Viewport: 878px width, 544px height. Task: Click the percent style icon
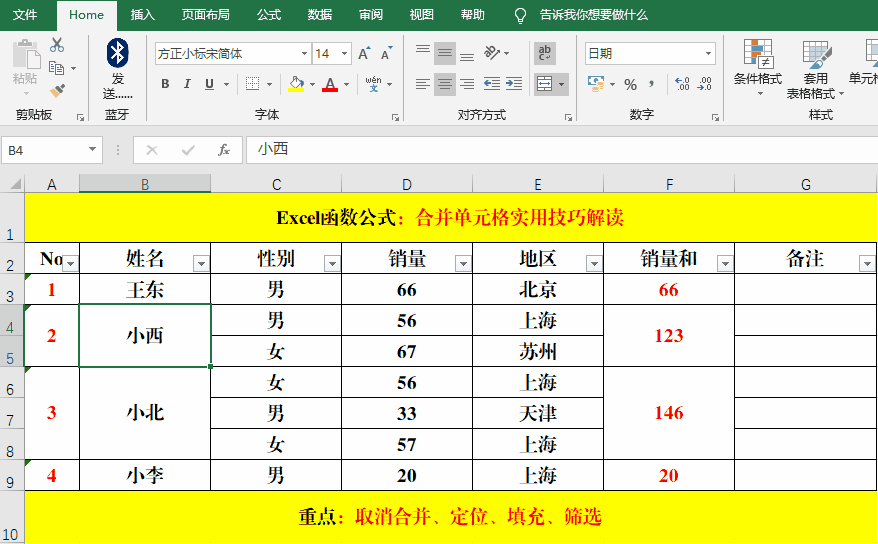630,85
